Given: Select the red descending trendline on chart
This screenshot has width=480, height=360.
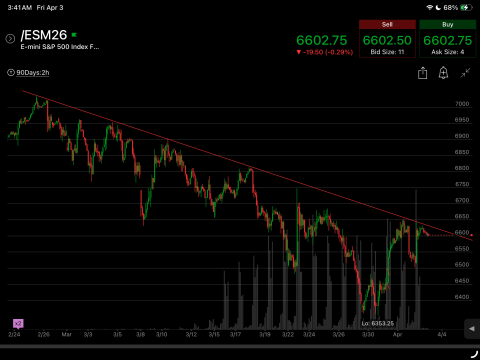Looking at the screenshot, I should (x=247, y=165).
